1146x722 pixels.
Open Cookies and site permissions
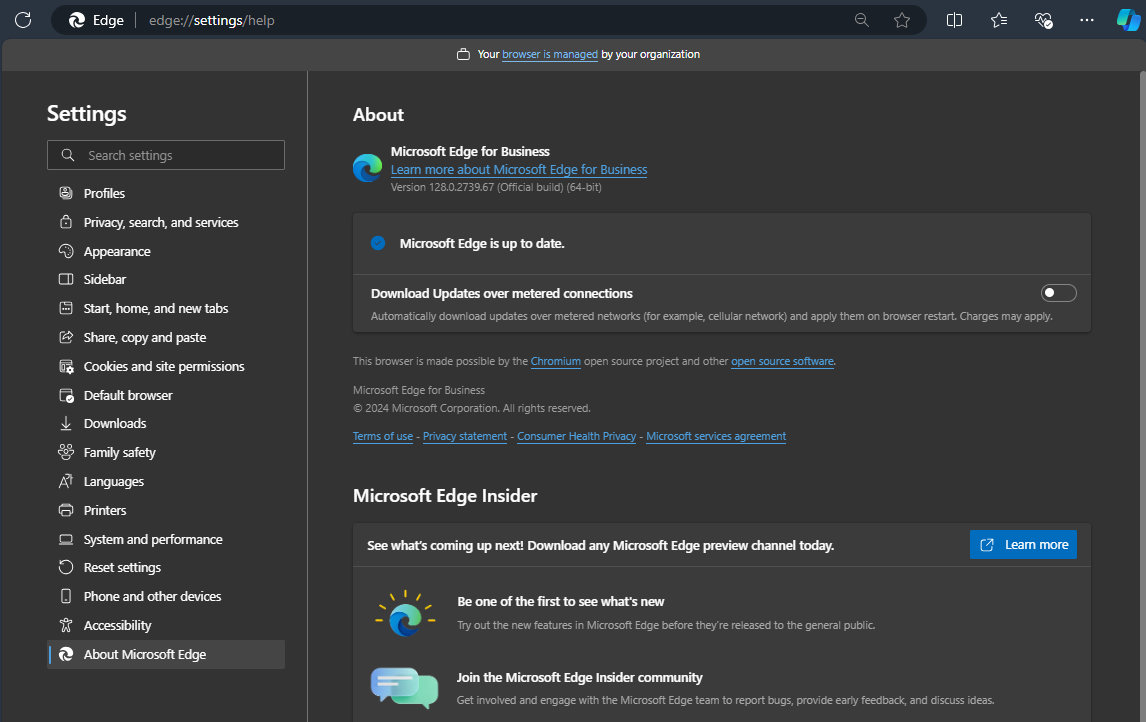(164, 366)
